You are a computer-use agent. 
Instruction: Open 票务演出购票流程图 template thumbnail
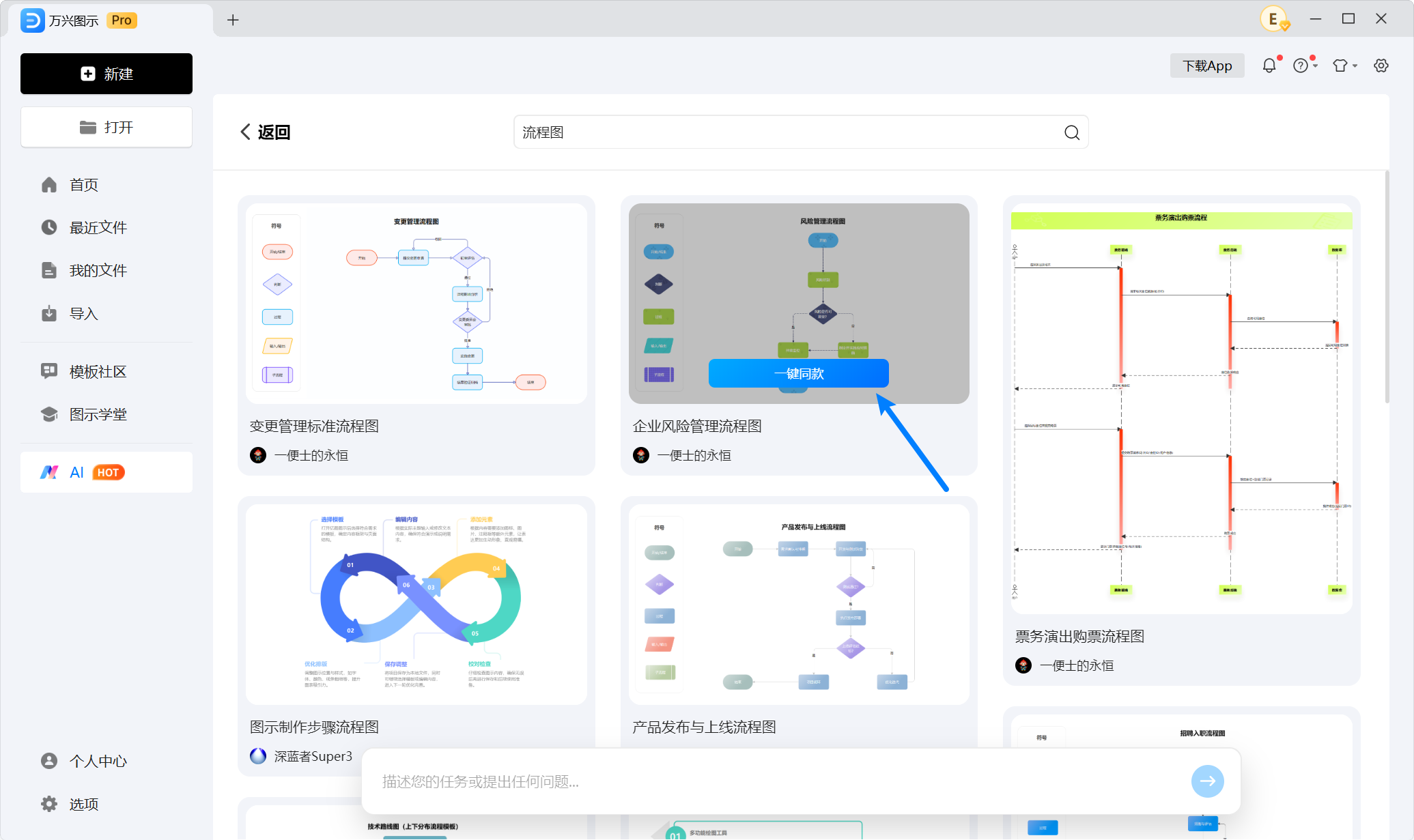(1181, 409)
